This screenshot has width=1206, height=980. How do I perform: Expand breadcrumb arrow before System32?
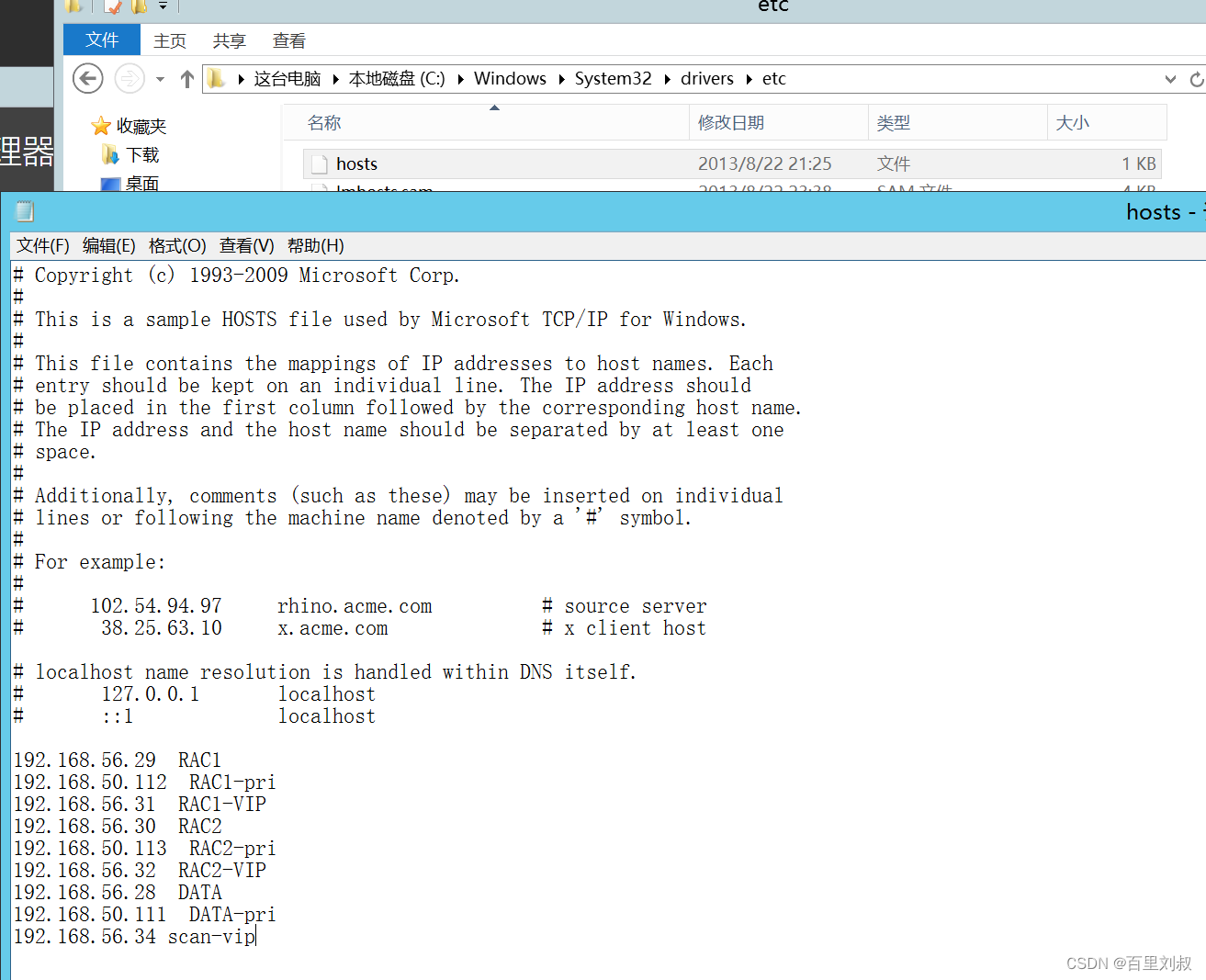tap(562, 80)
